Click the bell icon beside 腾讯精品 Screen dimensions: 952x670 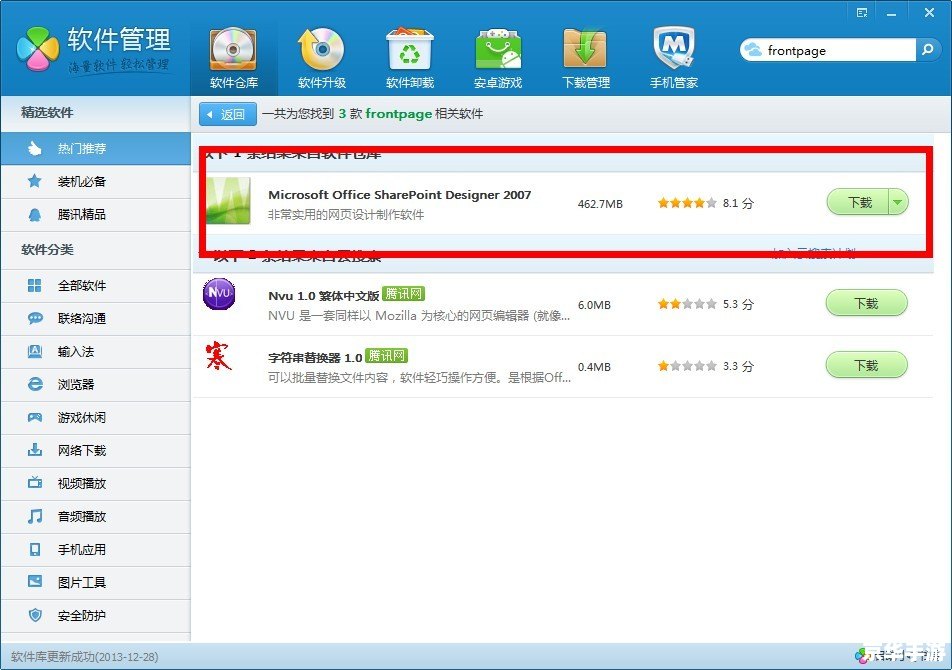35,214
